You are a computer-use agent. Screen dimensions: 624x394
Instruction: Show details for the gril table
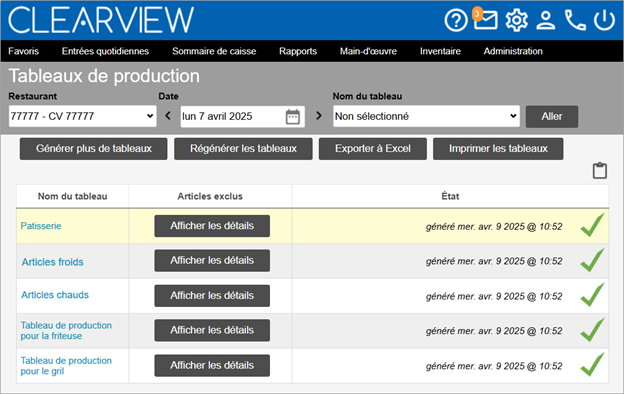click(212, 365)
